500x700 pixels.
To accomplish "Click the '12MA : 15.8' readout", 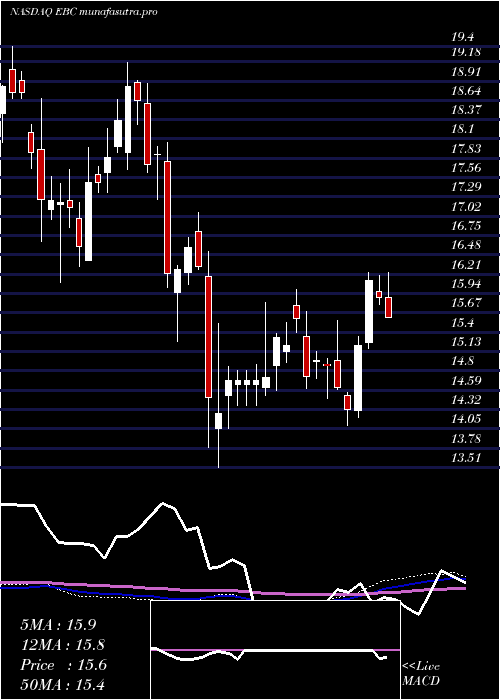I will pyautogui.click(x=61, y=645).
